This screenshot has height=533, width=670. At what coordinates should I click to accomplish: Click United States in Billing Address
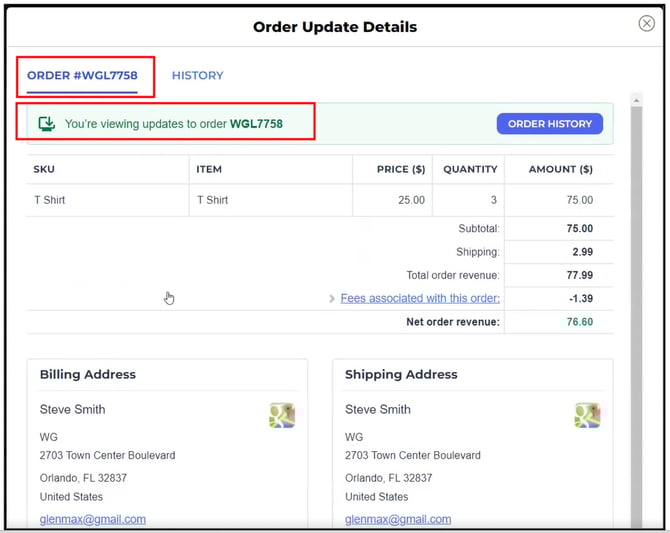[71, 497]
